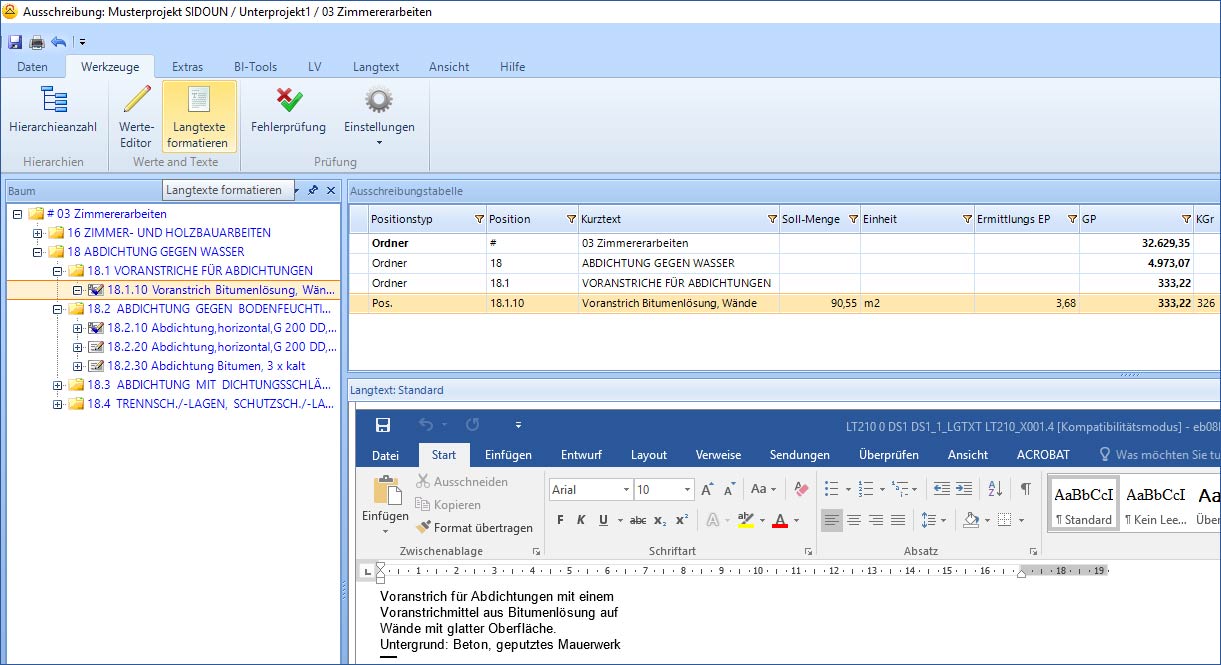Enable left text alignment
1221x665 pixels.
[832, 520]
